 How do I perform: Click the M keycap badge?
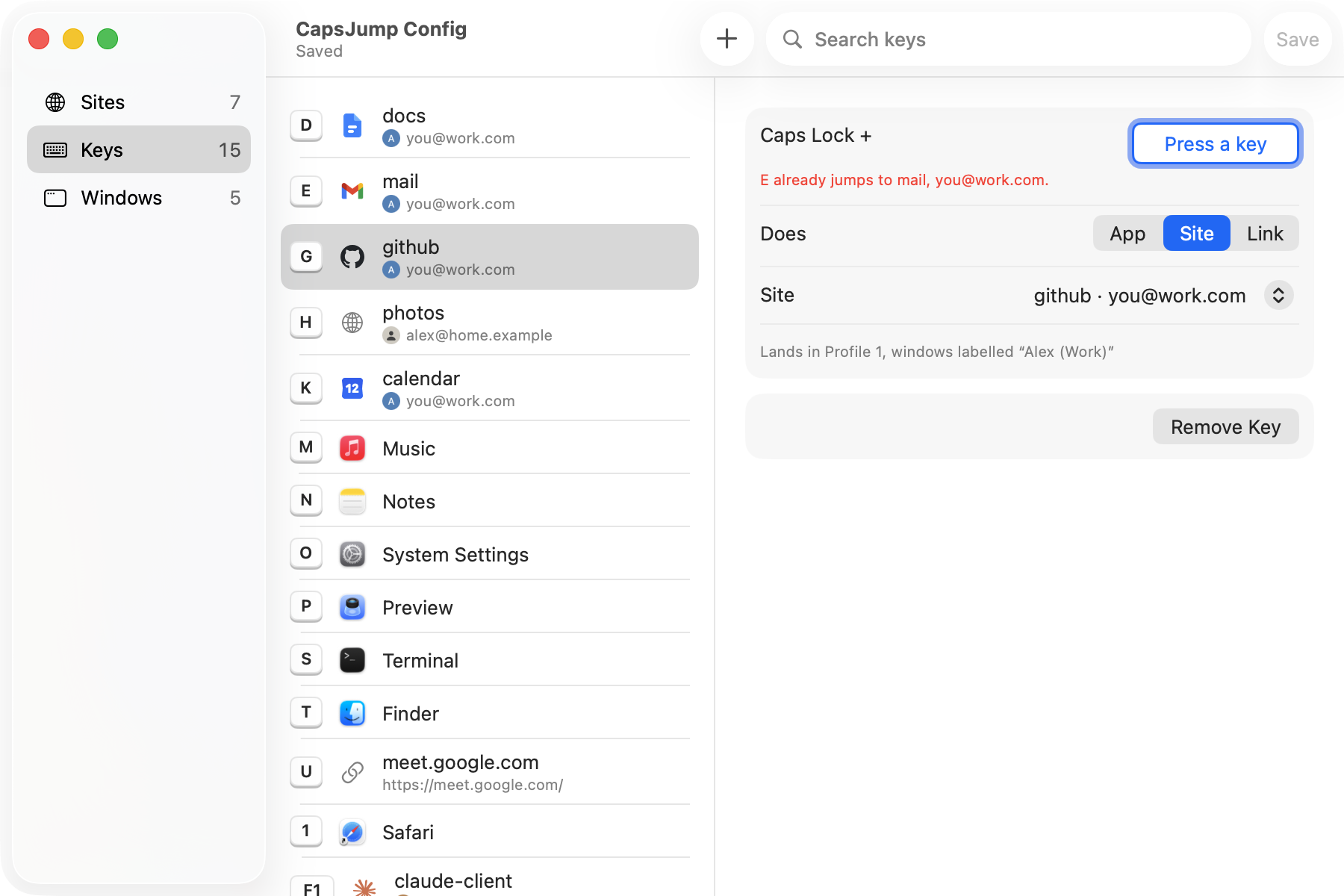(x=306, y=448)
